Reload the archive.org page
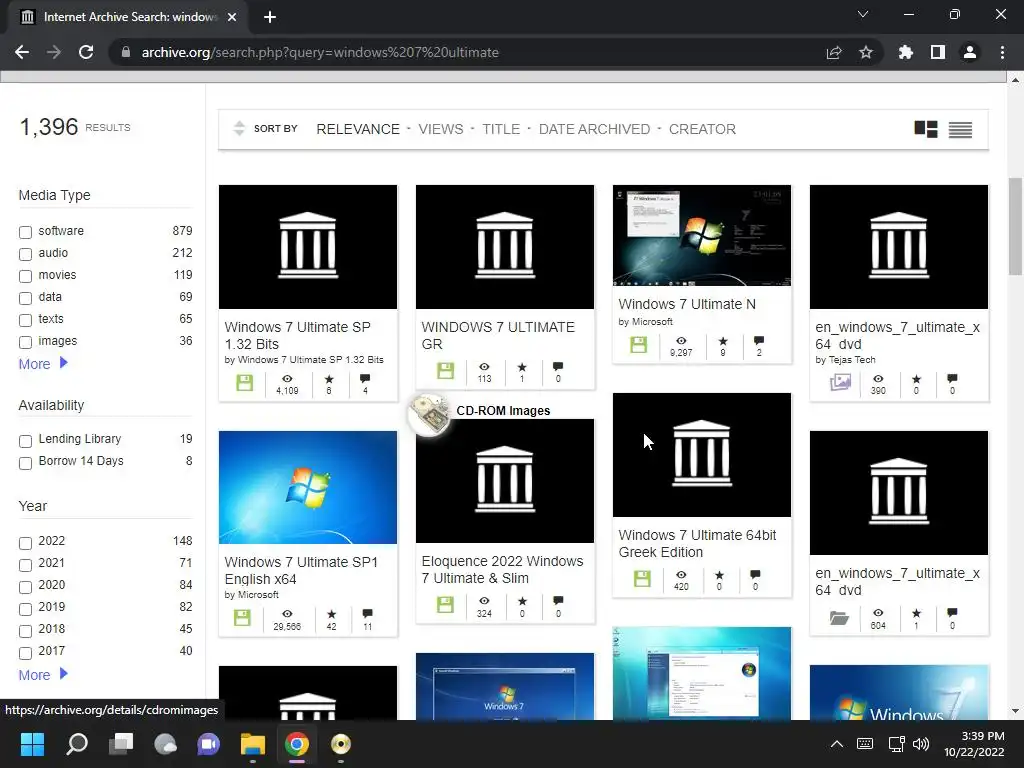 point(86,52)
